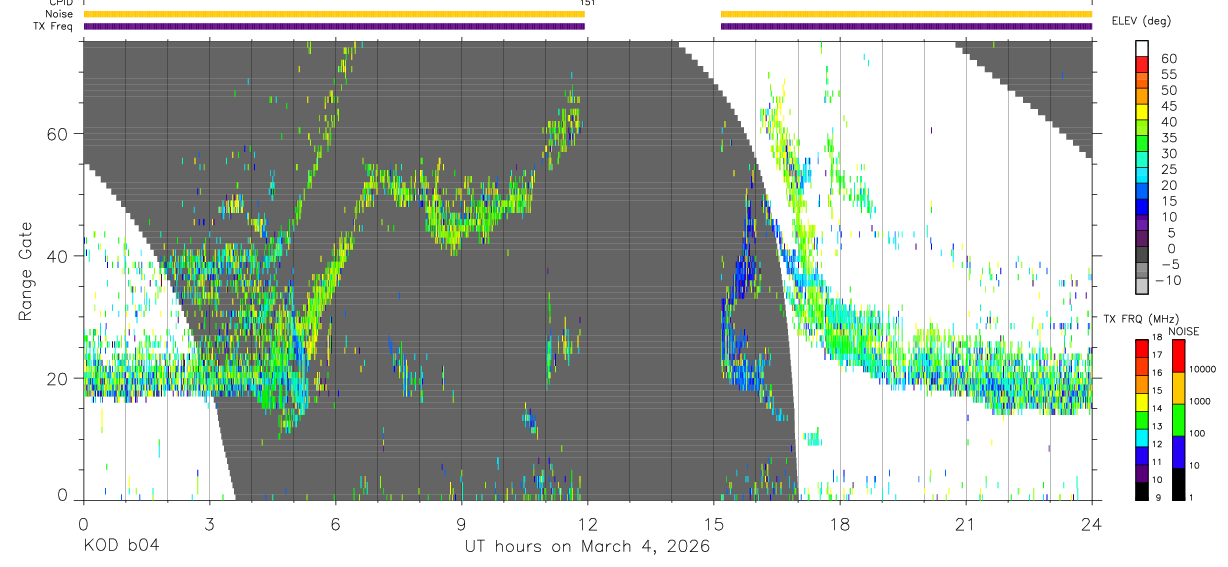The width and height of the screenshot is (1228, 567).
Task: Click the right yellow Noise strip segment
Action: click(906, 14)
